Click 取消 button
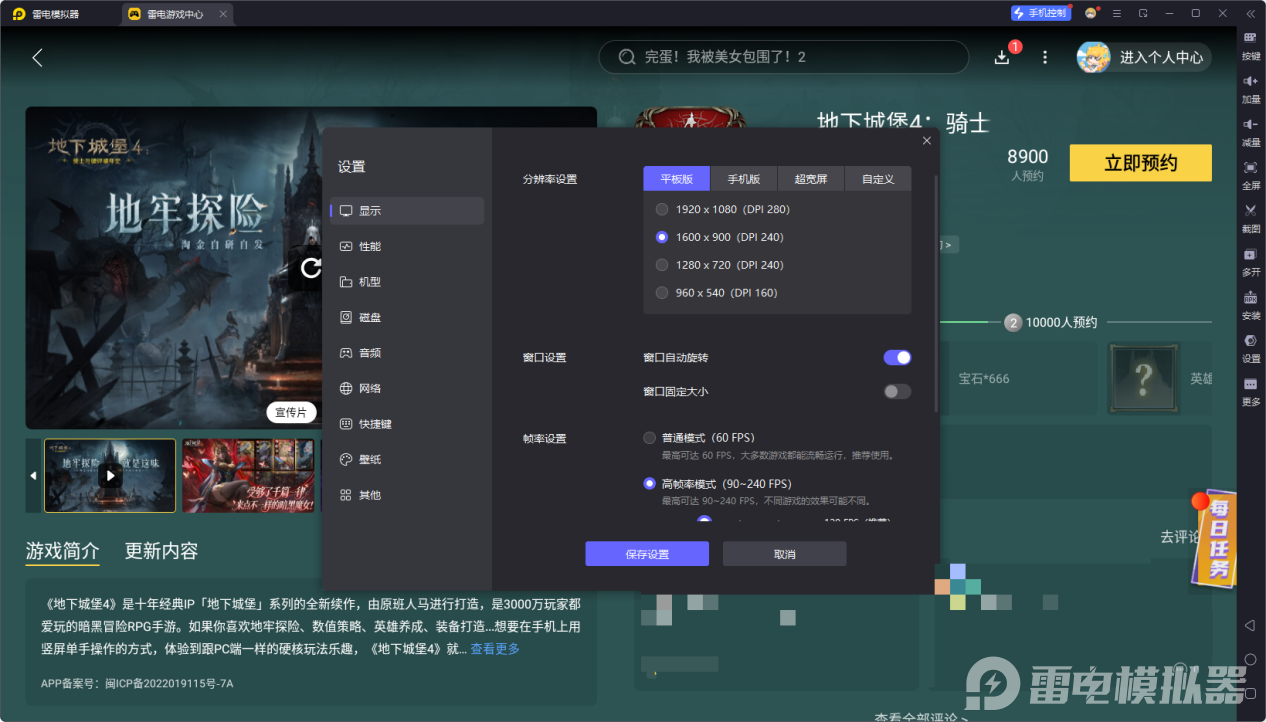The width and height of the screenshot is (1266, 722). pyautogui.click(x=785, y=554)
